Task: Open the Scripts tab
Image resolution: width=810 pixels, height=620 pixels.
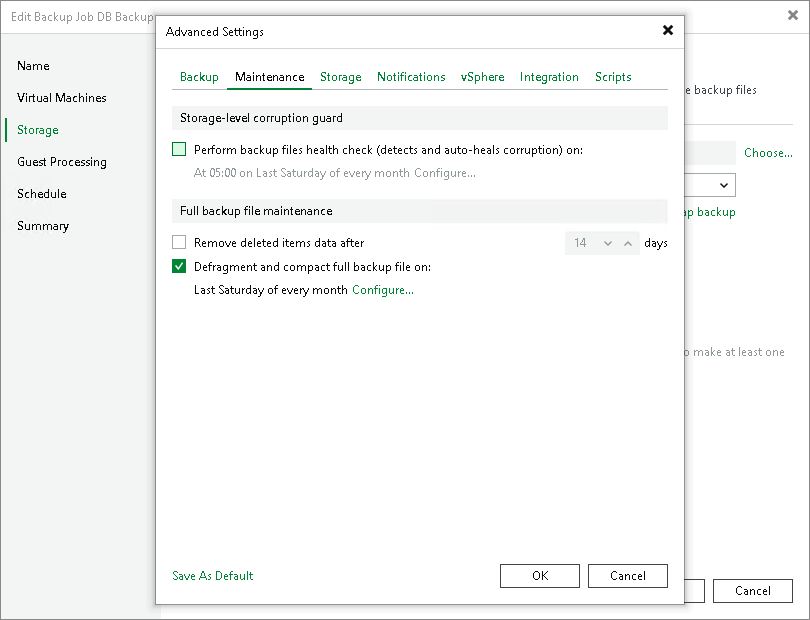Action: [613, 77]
